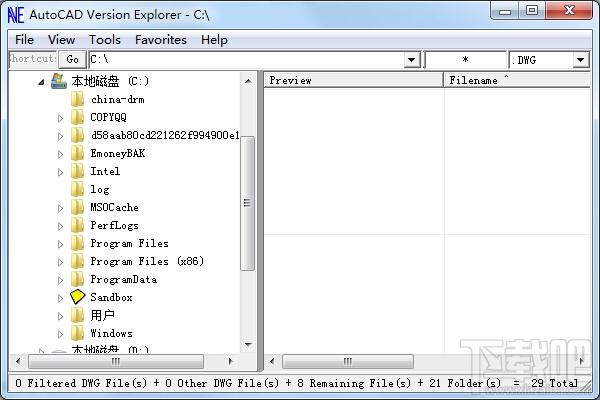The height and width of the screenshot is (400, 600).
Task: Click the Program Files folder icon
Action: click(x=77, y=243)
